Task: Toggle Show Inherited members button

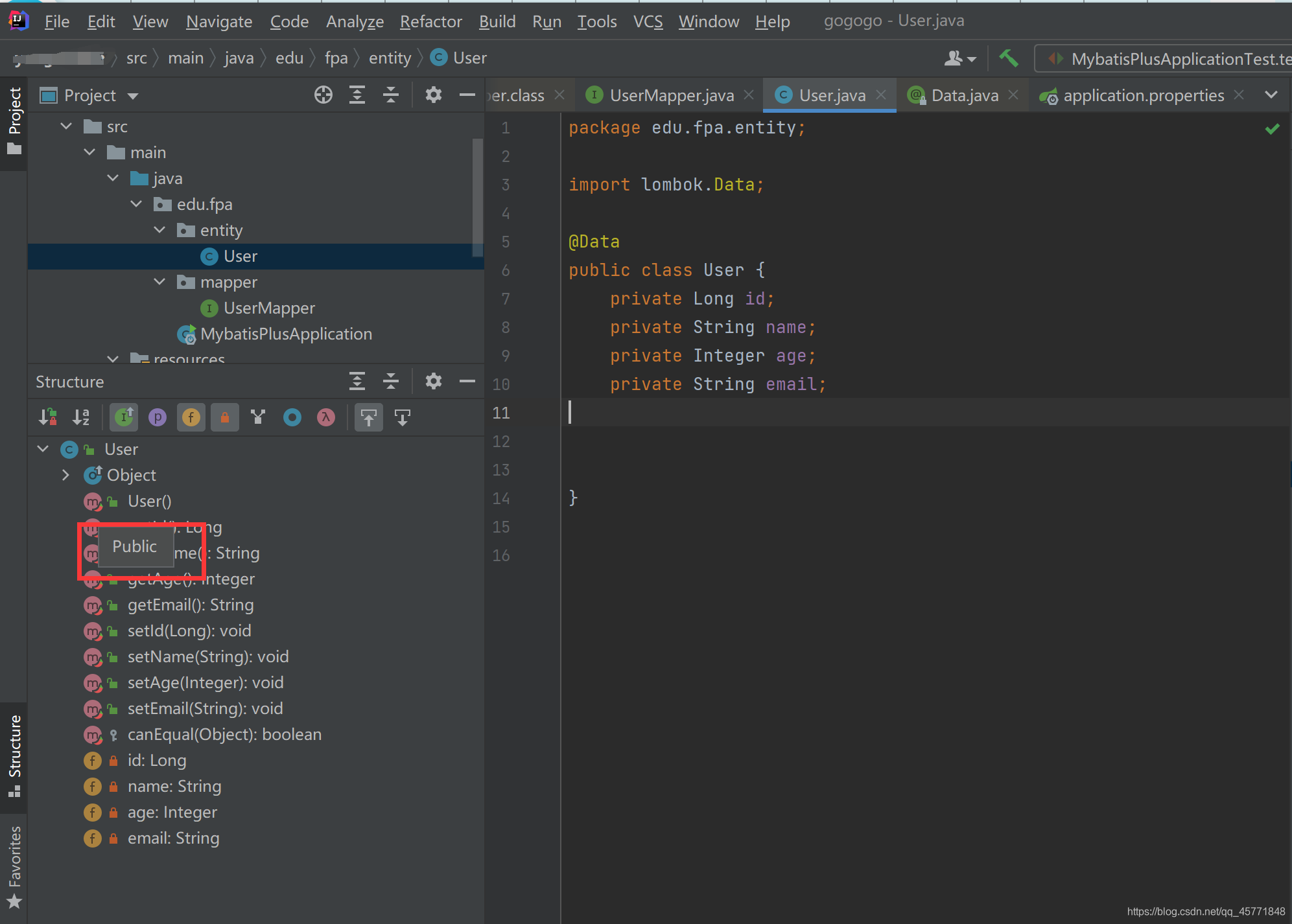Action: (x=124, y=417)
